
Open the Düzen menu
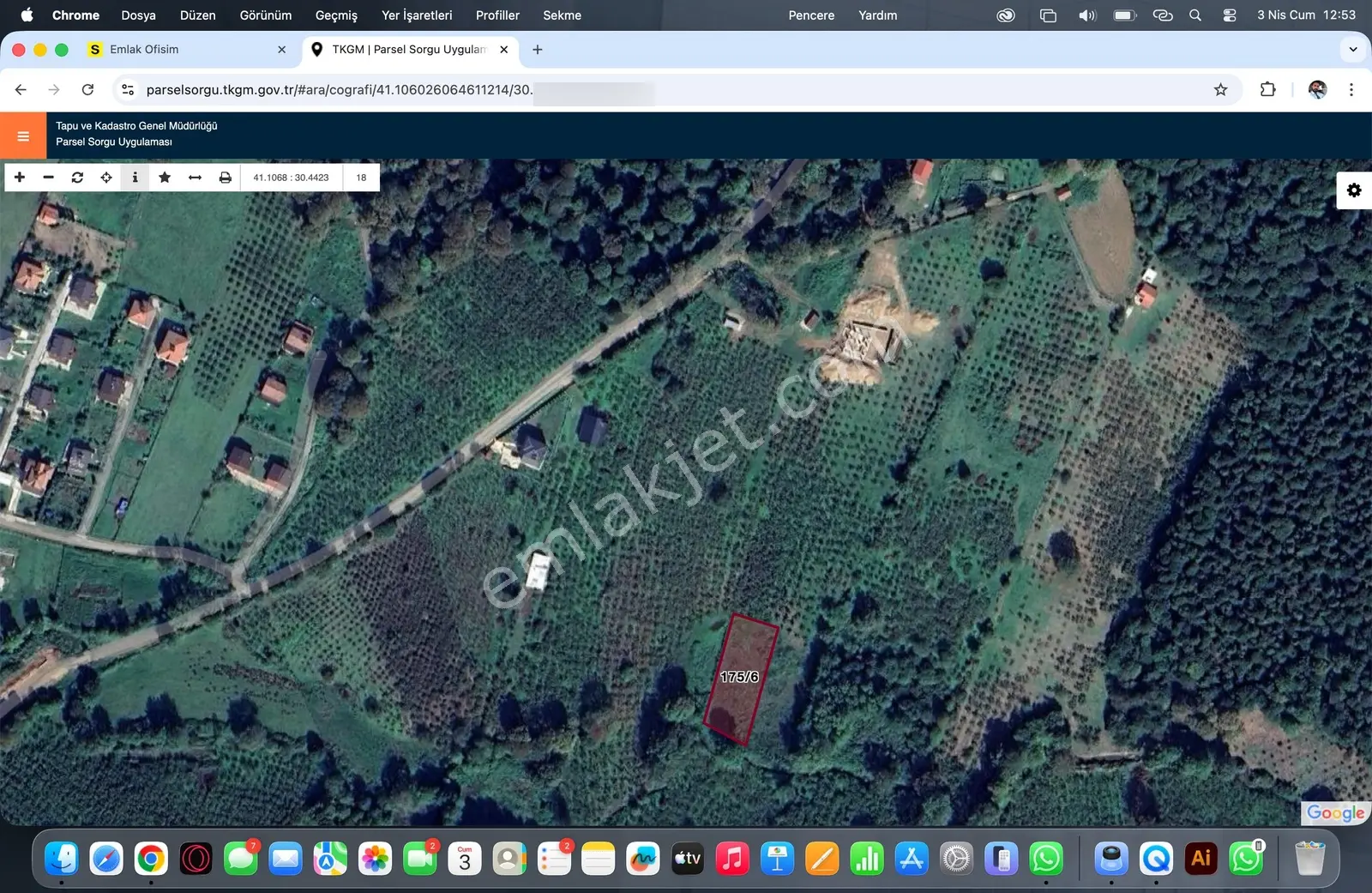(197, 15)
